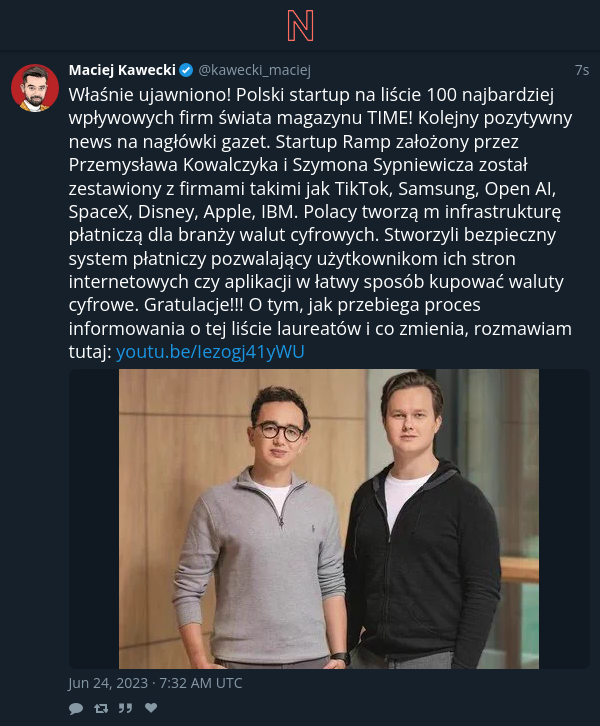The height and width of the screenshot is (726, 600).
Task: Click the opening words Właśnie ujawniono!
Action: 150,94
